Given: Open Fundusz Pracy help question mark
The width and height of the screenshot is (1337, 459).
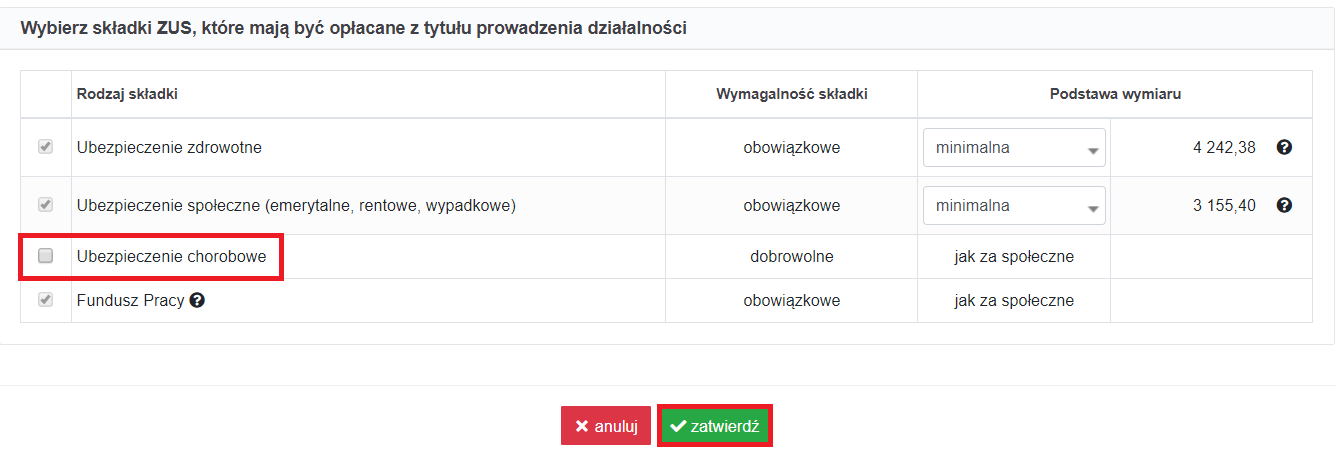Looking at the screenshot, I should pos(197,300).
